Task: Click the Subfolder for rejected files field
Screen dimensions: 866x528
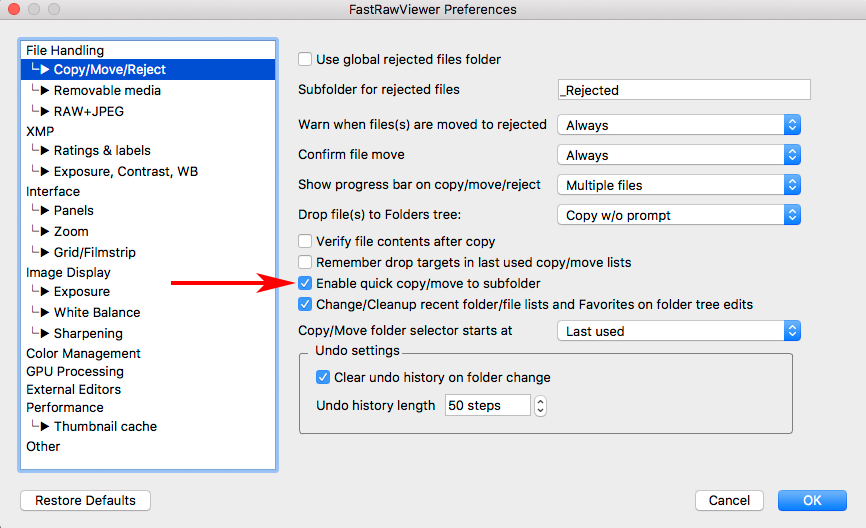Action: point(683,90)
